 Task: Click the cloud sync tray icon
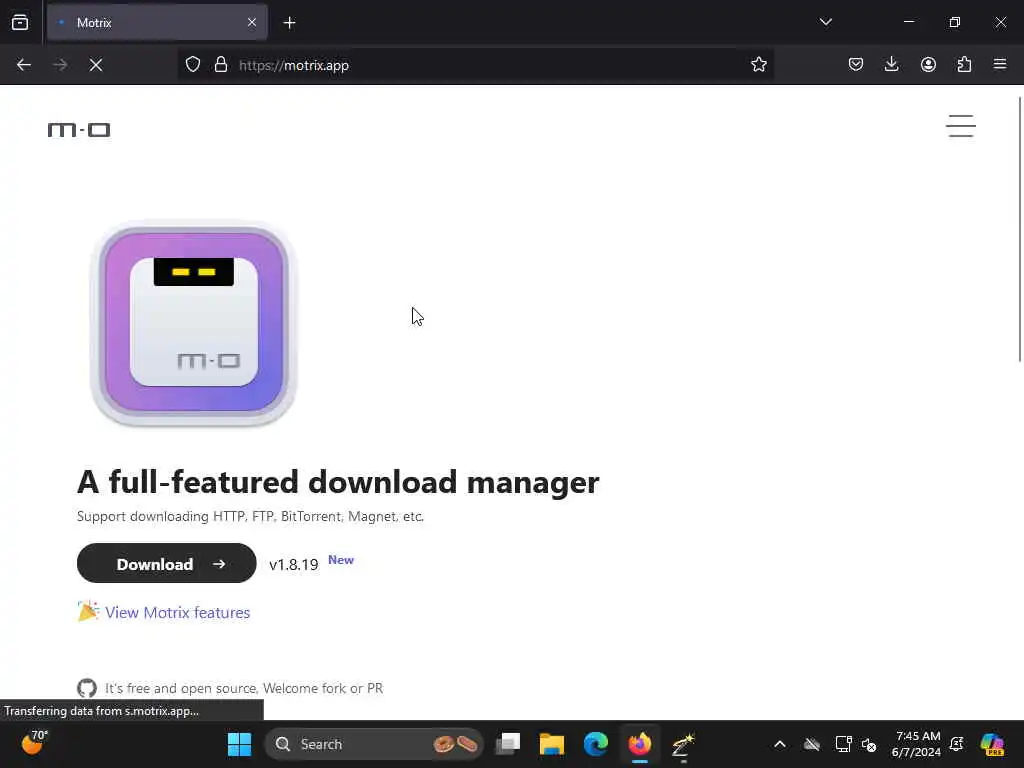coord(812,744)
